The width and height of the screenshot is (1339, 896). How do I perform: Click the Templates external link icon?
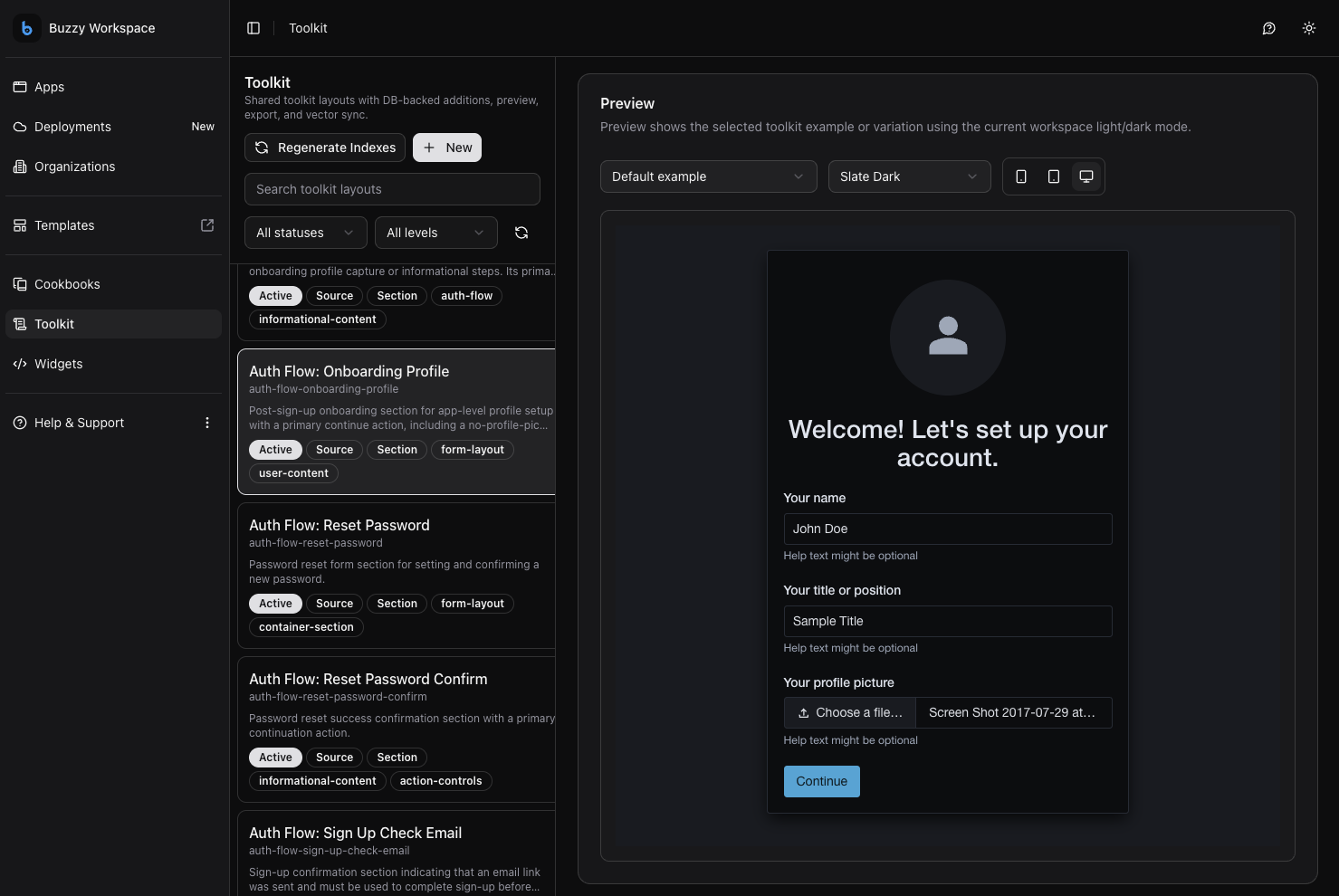(x=207, y=225)
